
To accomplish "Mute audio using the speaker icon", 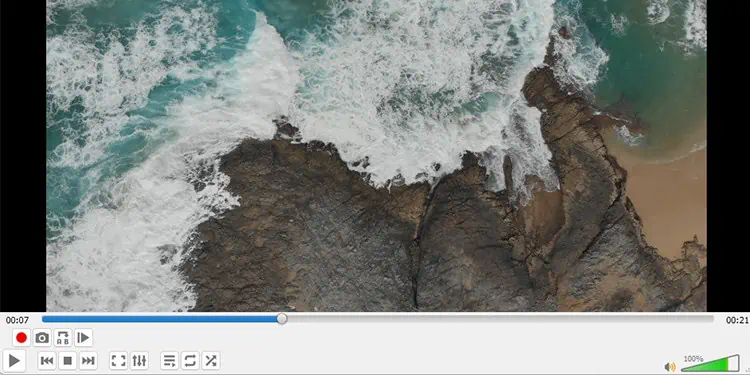I will (x=670, y=367).
